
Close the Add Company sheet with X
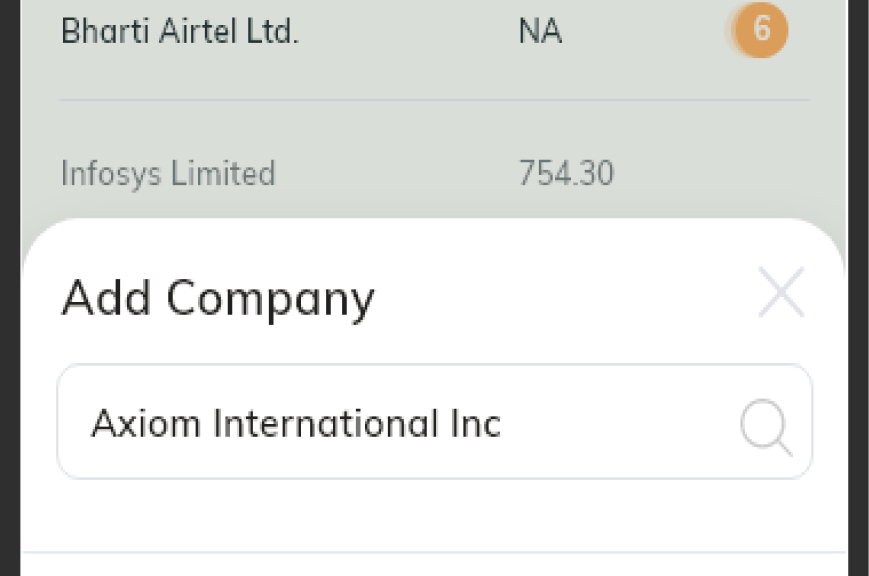pos(781,292)
